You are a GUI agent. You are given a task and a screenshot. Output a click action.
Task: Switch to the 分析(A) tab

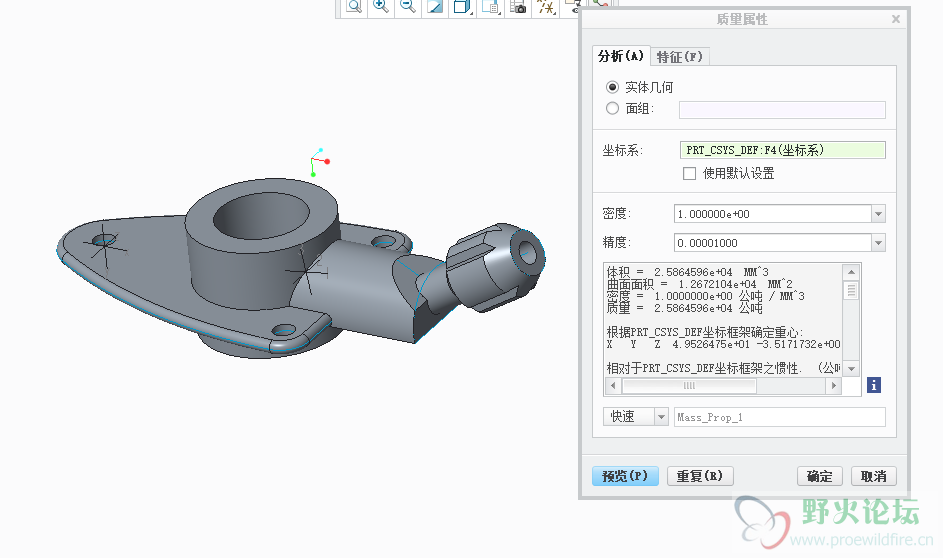coord(621,56)
